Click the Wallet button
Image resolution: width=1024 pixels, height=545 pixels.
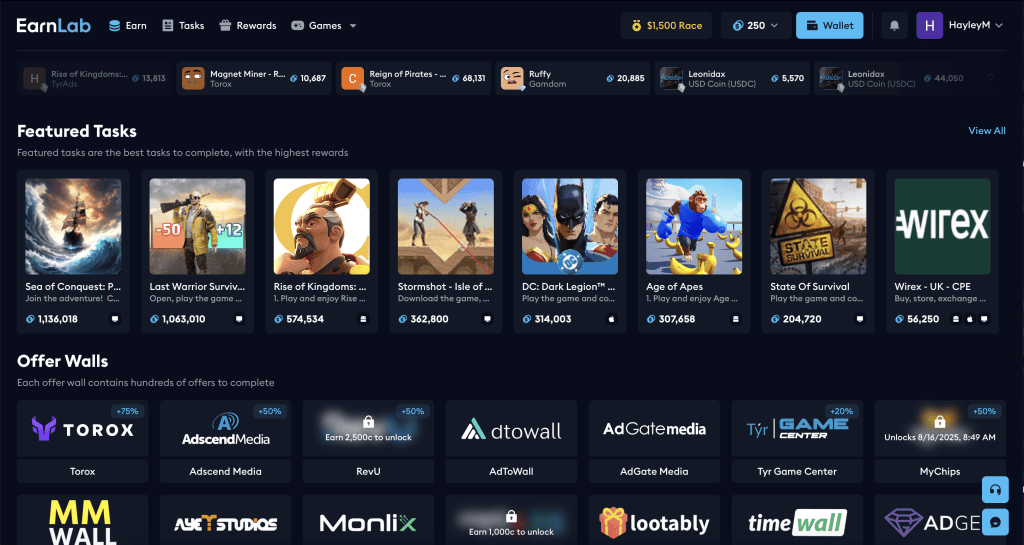click(x=829, y=25)
